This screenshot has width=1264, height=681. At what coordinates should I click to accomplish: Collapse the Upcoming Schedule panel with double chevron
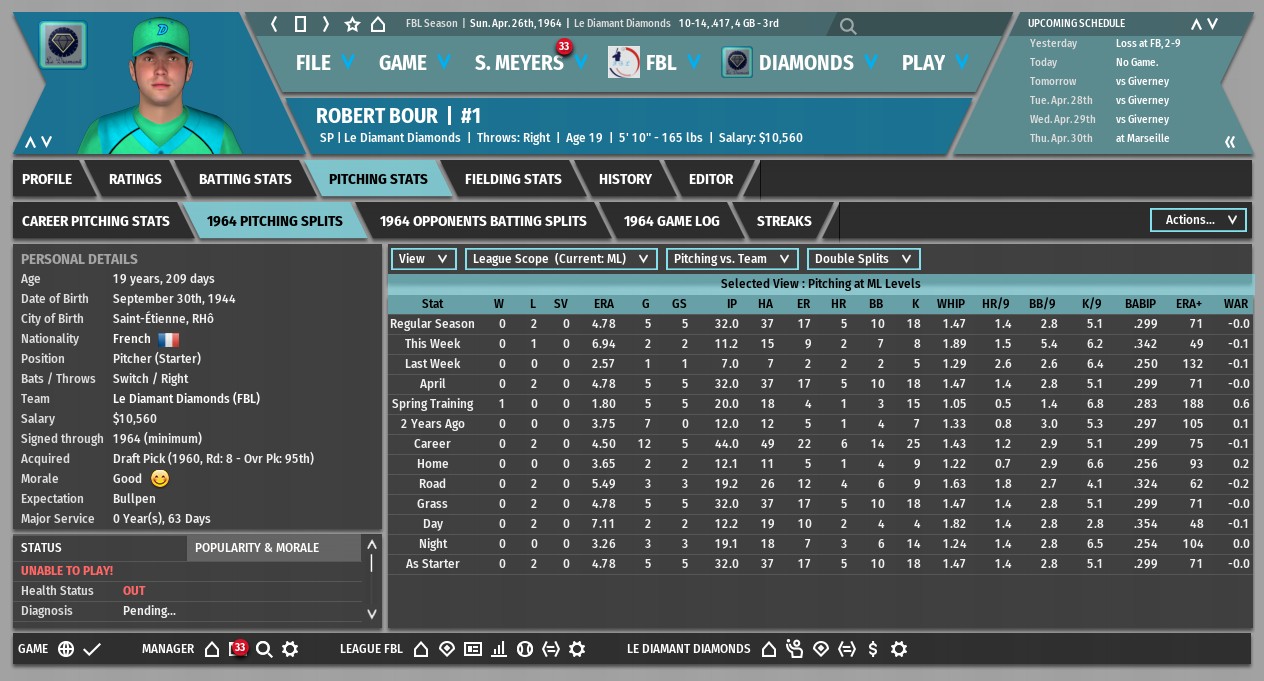(x=1230, y=141)
